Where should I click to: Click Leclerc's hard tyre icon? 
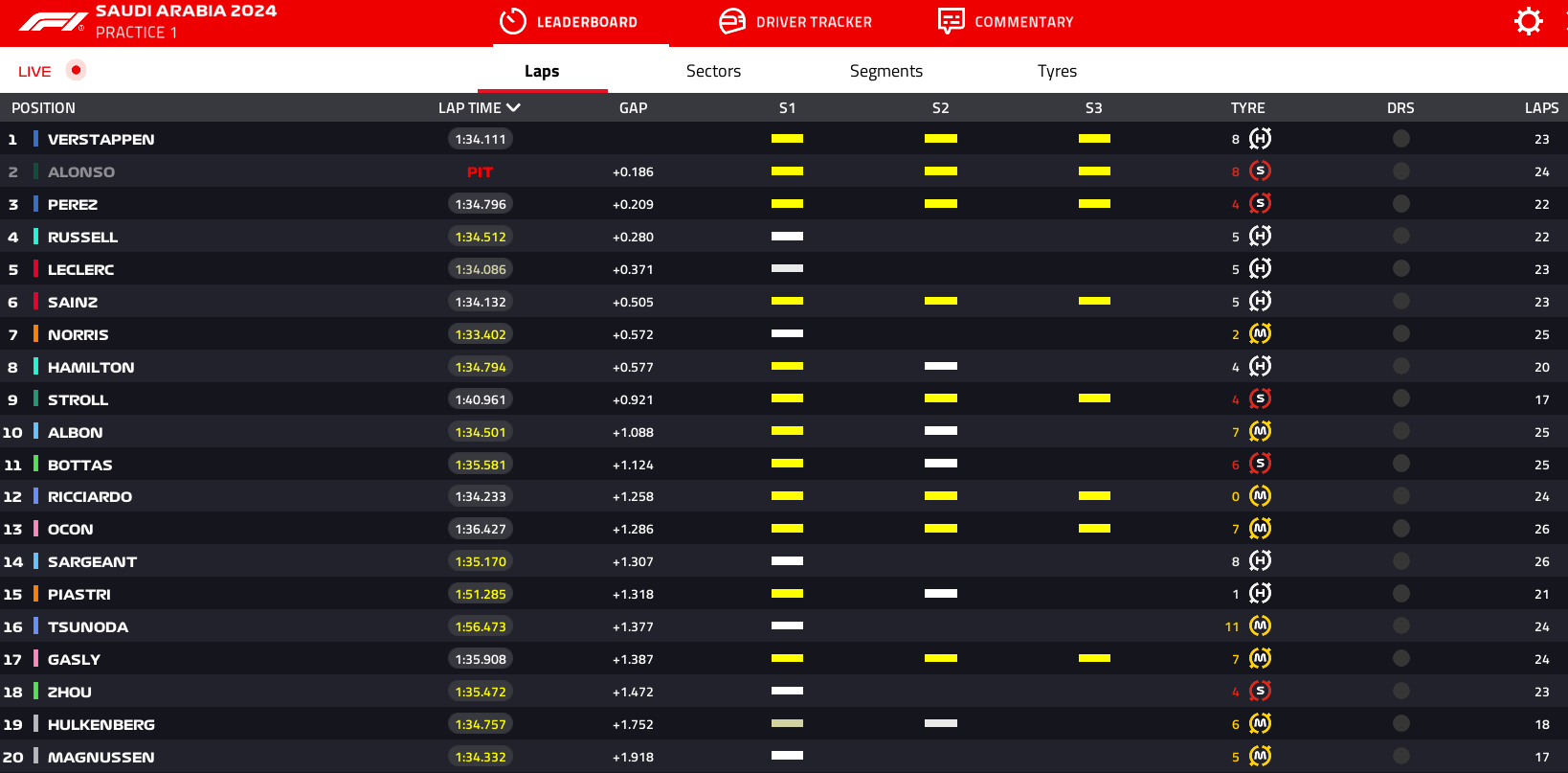(x=1260, y=269)
